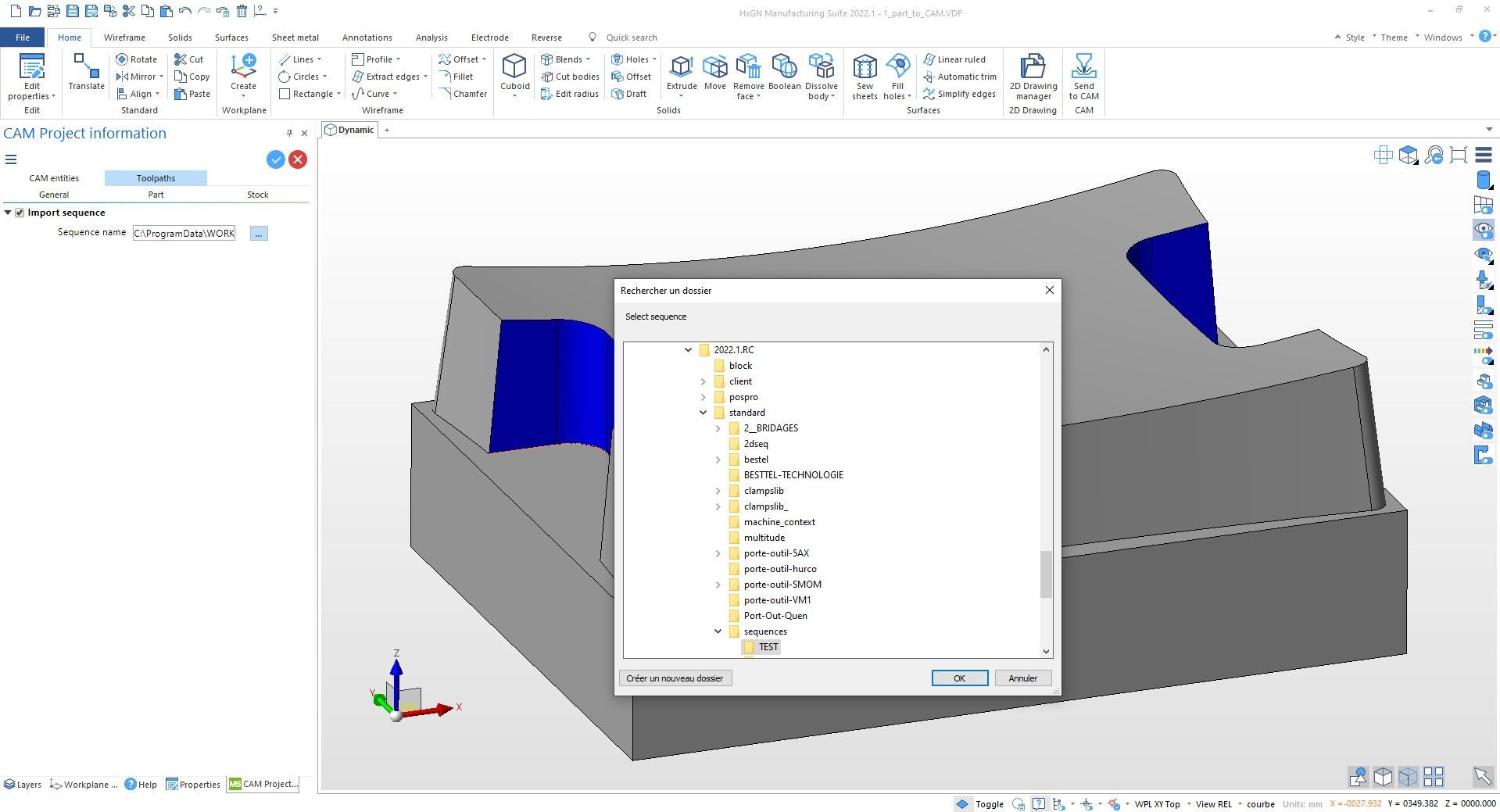Collapse the sequences folder
The height and width of the screenshot is (812, 1500).
point(718,631)
